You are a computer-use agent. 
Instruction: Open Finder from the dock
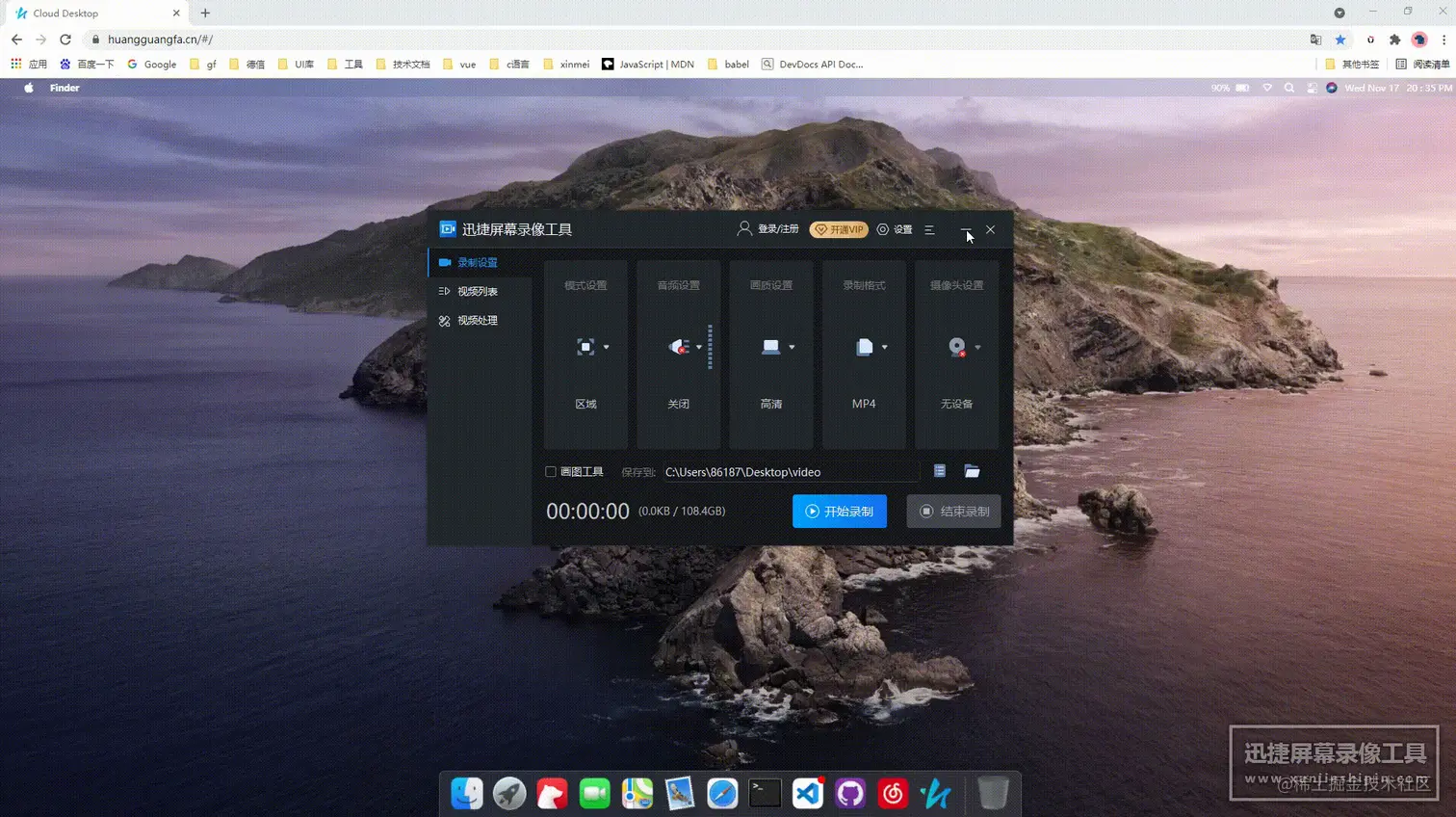point(467,793)
